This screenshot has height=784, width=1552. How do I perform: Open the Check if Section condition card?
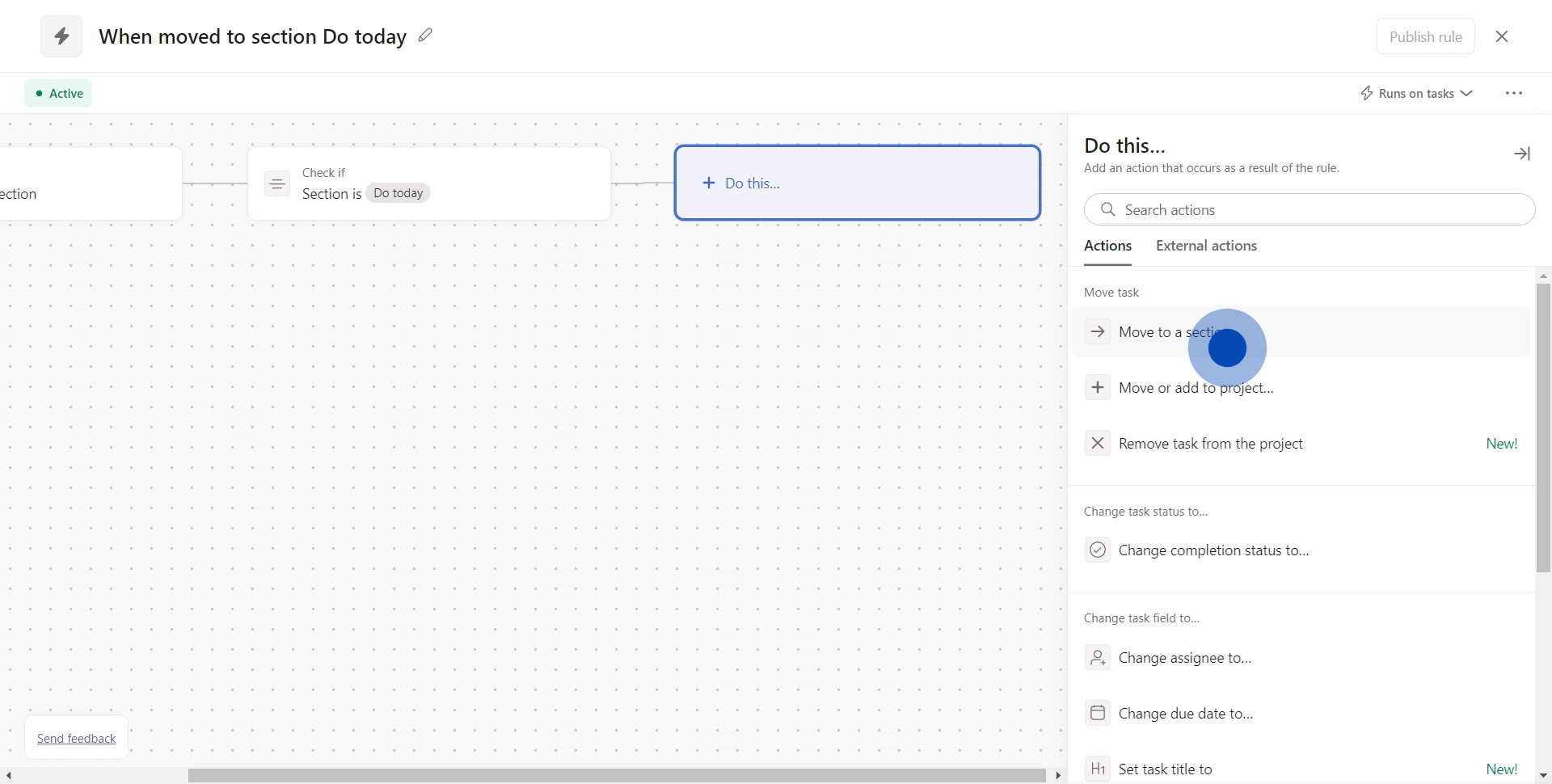coord(428,183)
